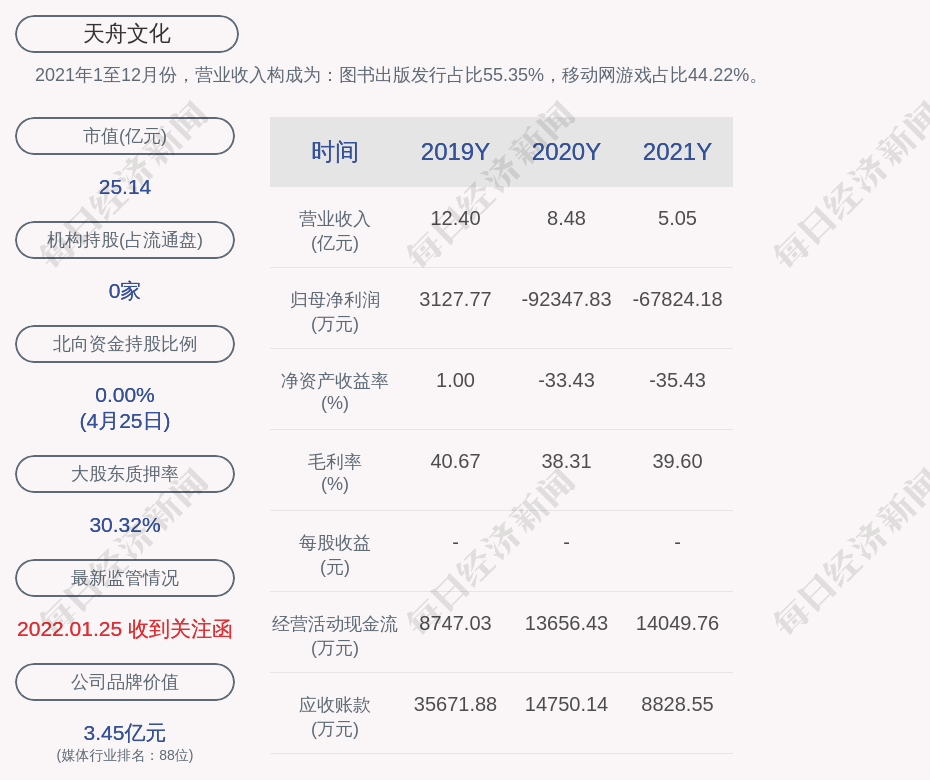Select net profit value -67824.18
Image resolution: width=930 pixels, height=780 pixels.
tap(677, 299)
